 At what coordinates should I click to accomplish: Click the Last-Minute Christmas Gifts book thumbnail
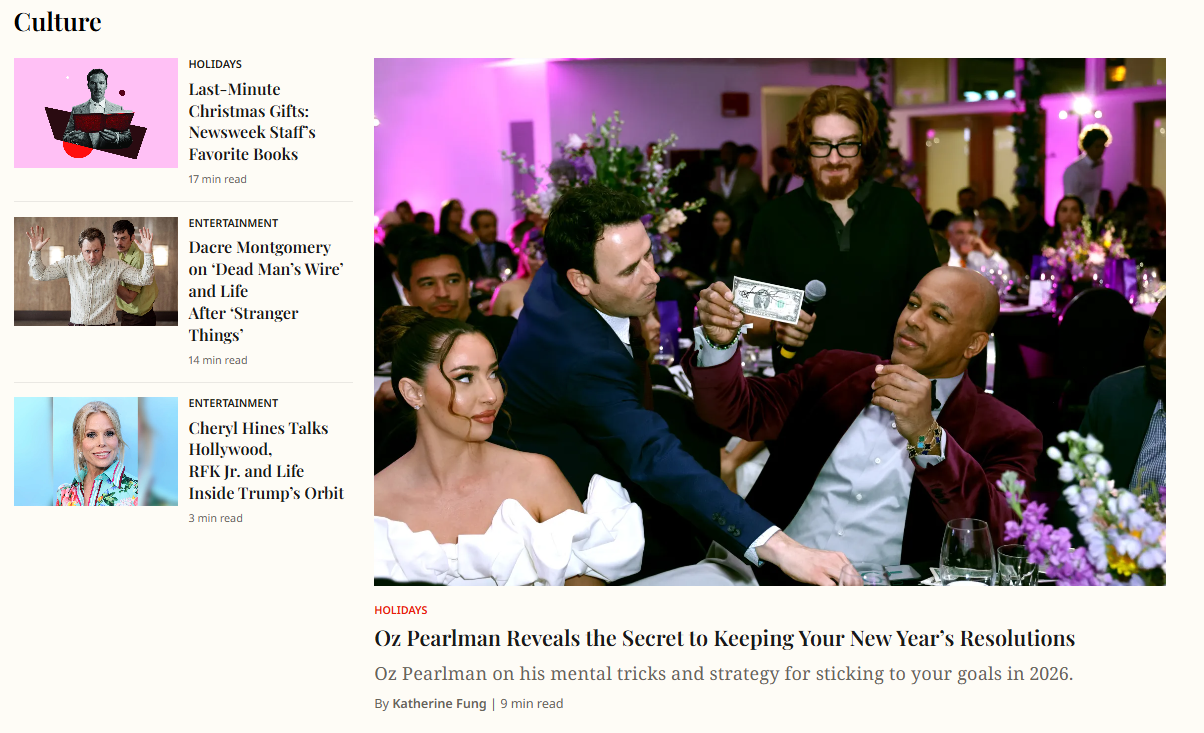coord(96,113)
